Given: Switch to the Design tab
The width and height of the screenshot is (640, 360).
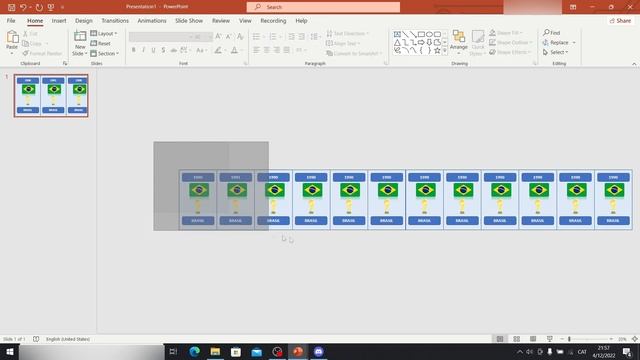Looking at the screenshot, I should click(x=84, y=20).
